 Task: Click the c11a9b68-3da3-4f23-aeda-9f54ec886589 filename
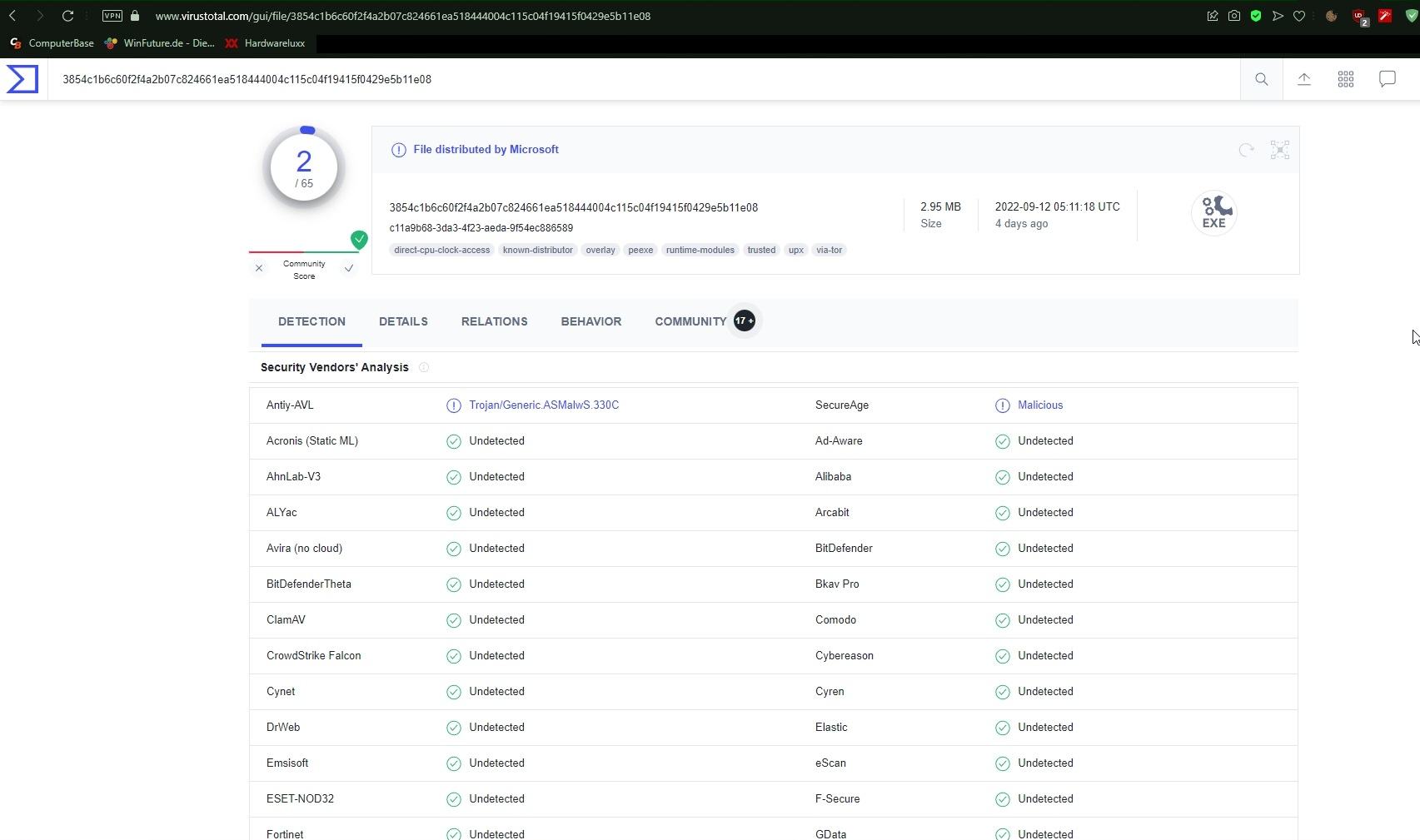(x=481, y=228)
